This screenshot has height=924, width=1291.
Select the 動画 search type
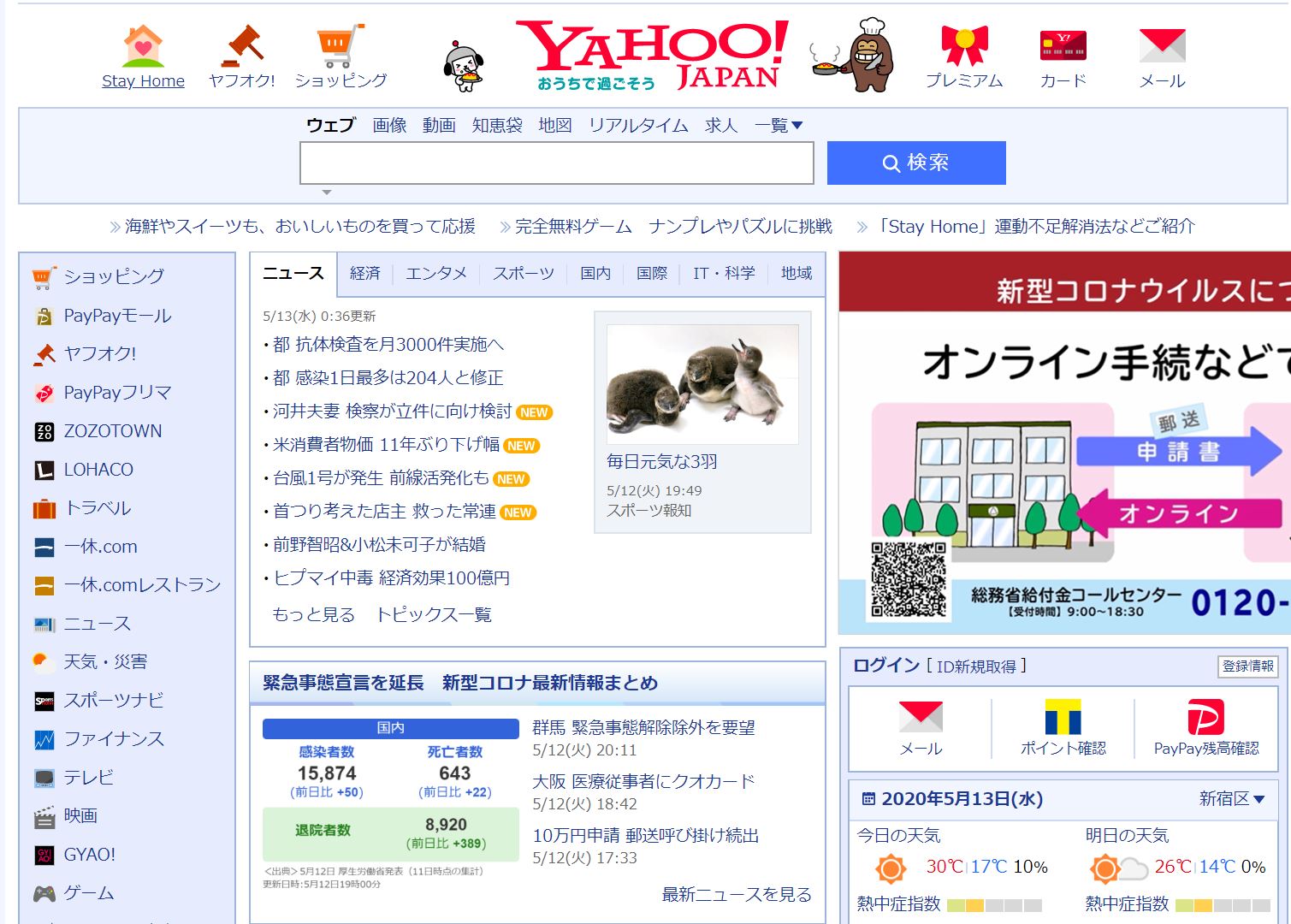(439, 125)
